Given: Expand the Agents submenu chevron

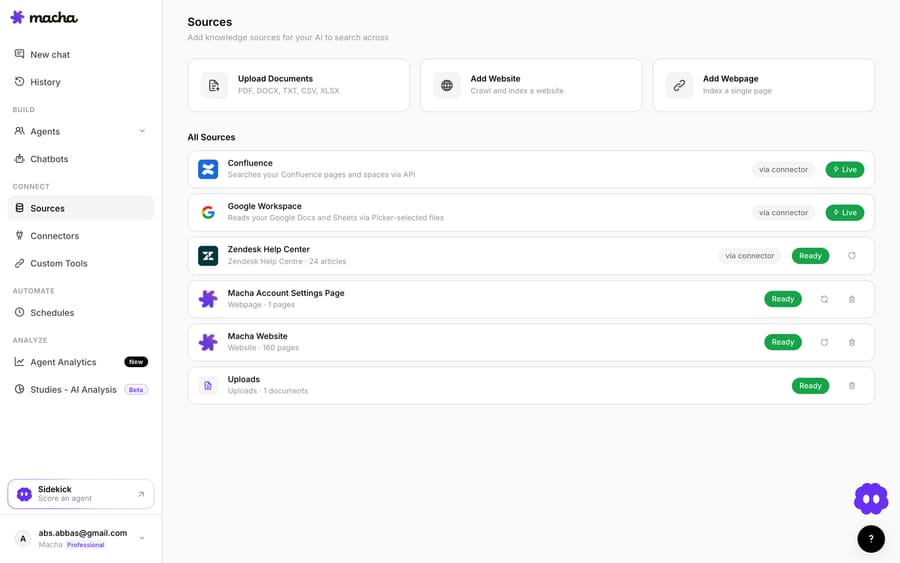Looking at the screenshot, I should coord(142,131).
